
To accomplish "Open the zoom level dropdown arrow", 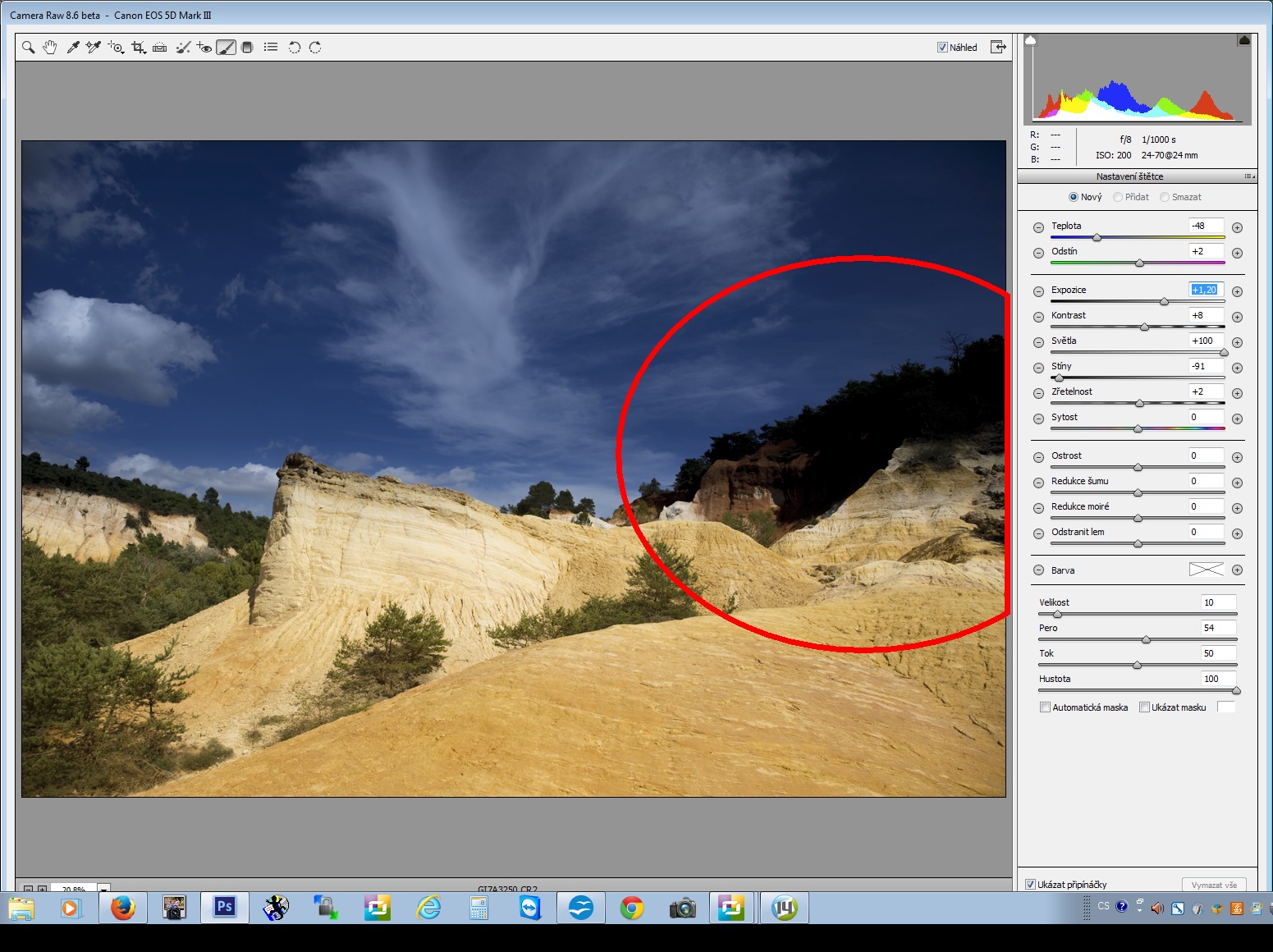I will [x=104, y=888].
